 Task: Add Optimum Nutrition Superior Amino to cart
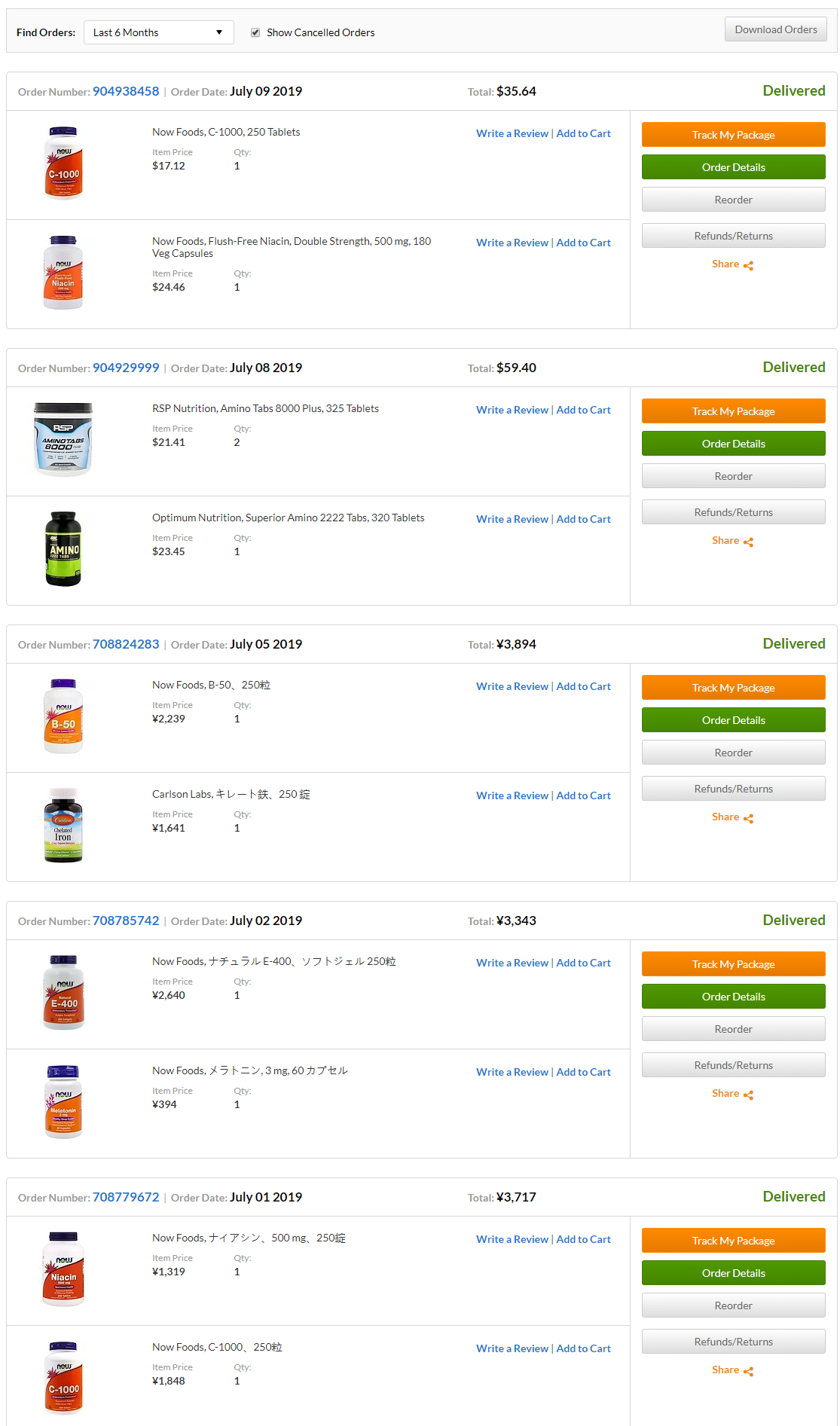584,519
